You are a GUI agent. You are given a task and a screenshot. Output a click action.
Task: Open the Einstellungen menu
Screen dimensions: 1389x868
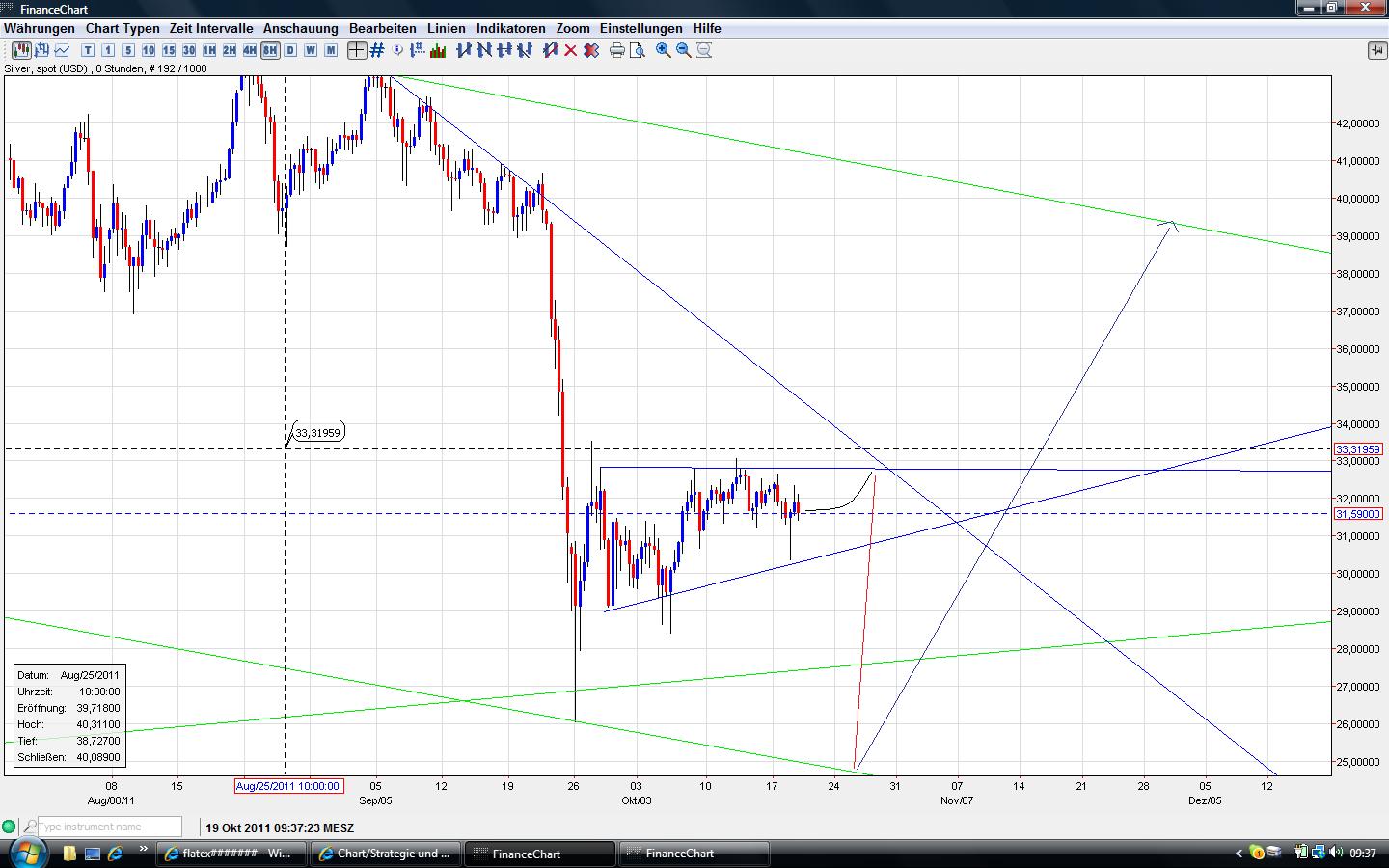(640, 29)
